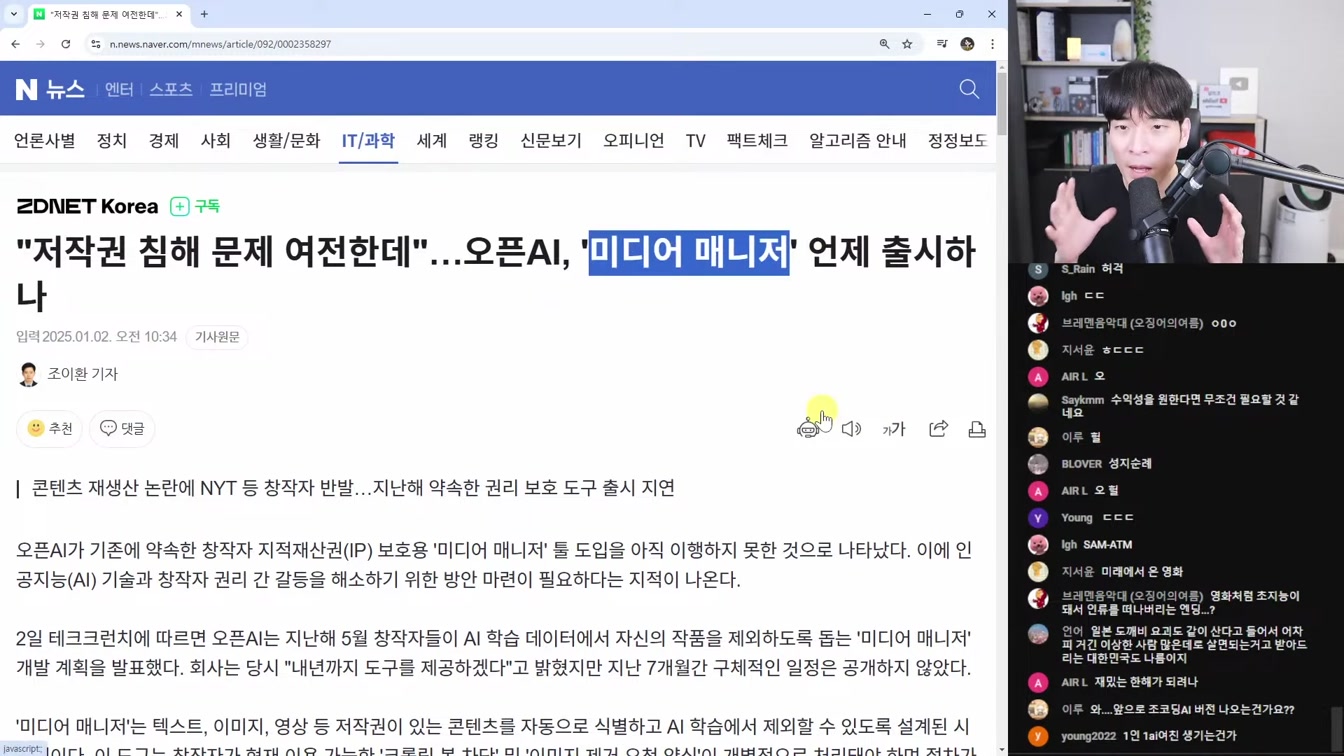
Task: Open the 엔터 section link
Action: coord(119,89)
